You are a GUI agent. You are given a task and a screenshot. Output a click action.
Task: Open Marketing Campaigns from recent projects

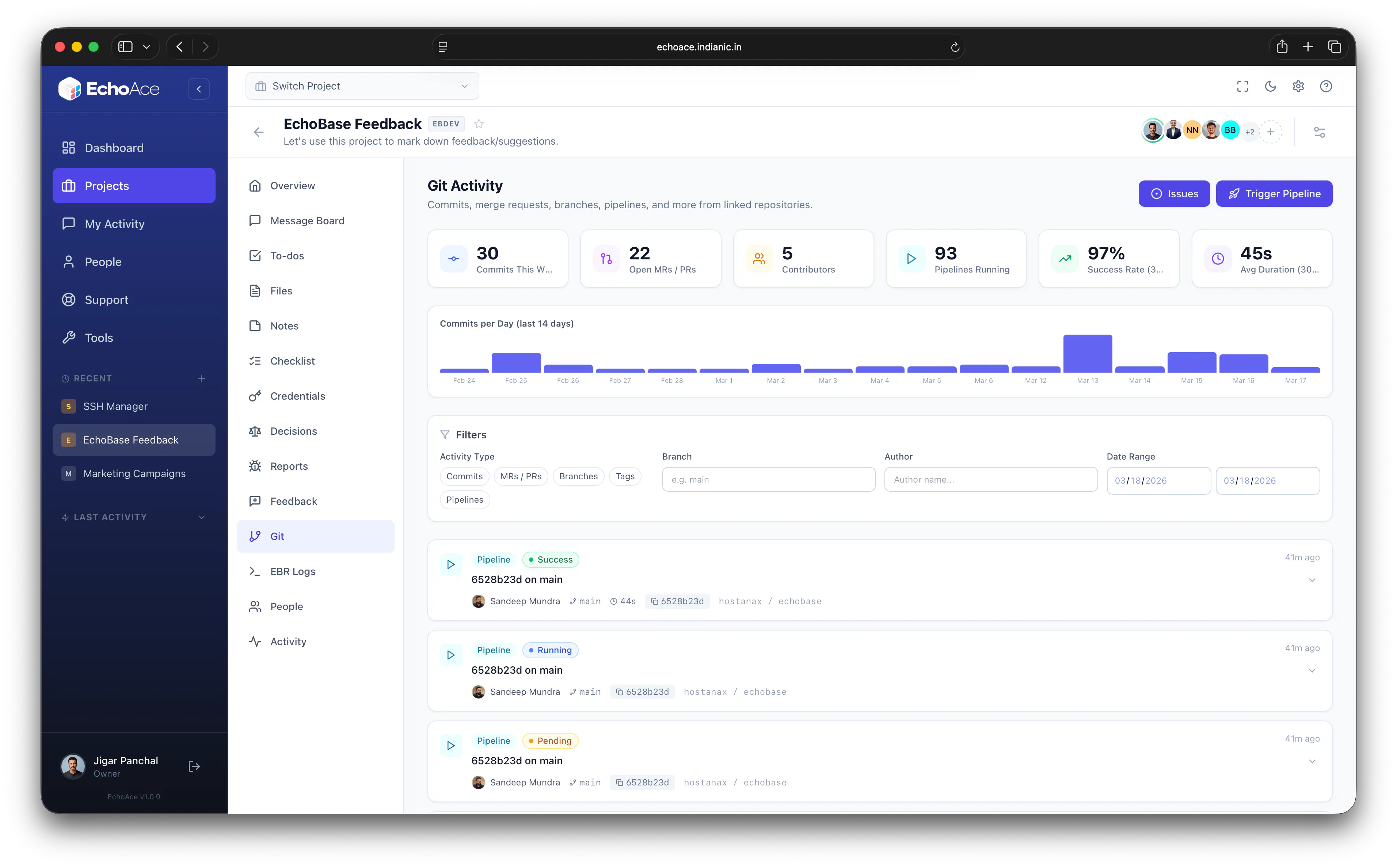pos(134,473)
